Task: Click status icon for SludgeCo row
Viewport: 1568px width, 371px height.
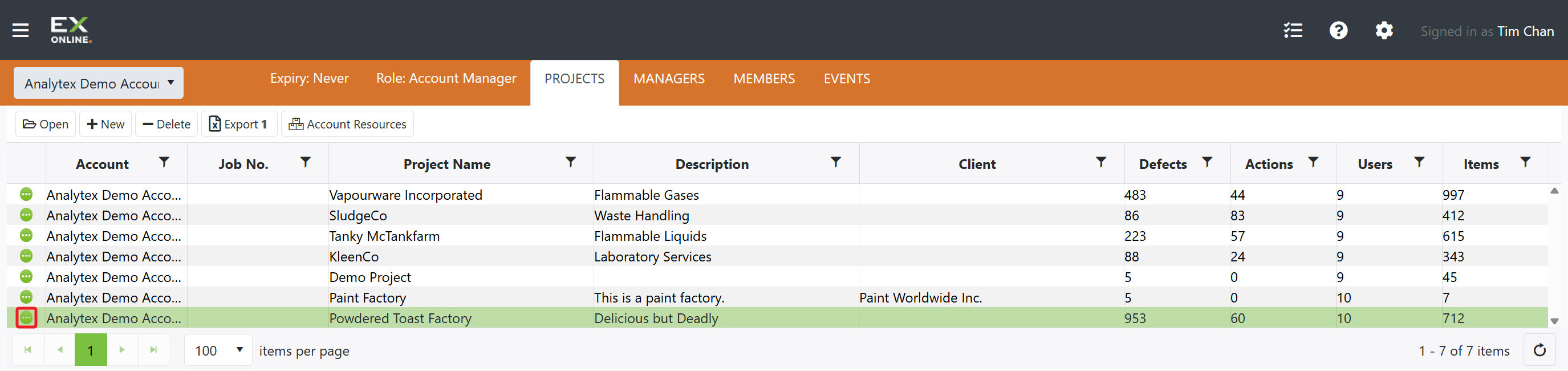Action: (26, 215)
